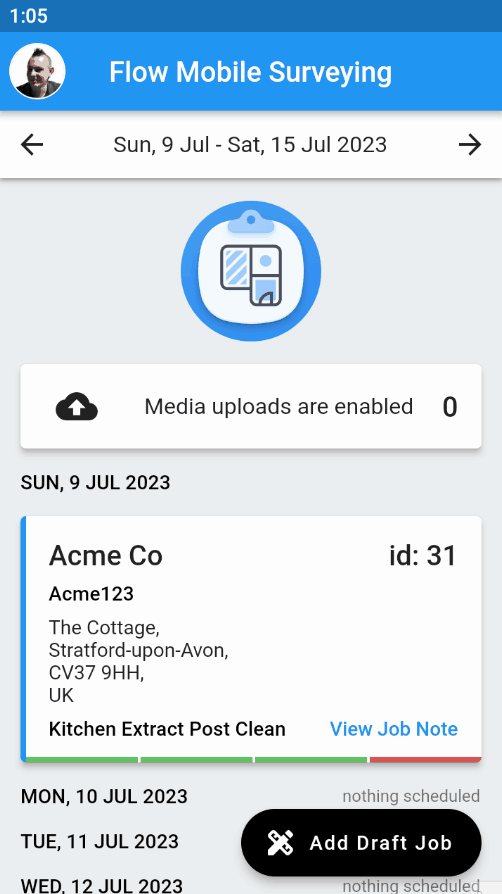Open the Acme Co job card
Screen dimensions: 502x894
click(x=251, y=639)
